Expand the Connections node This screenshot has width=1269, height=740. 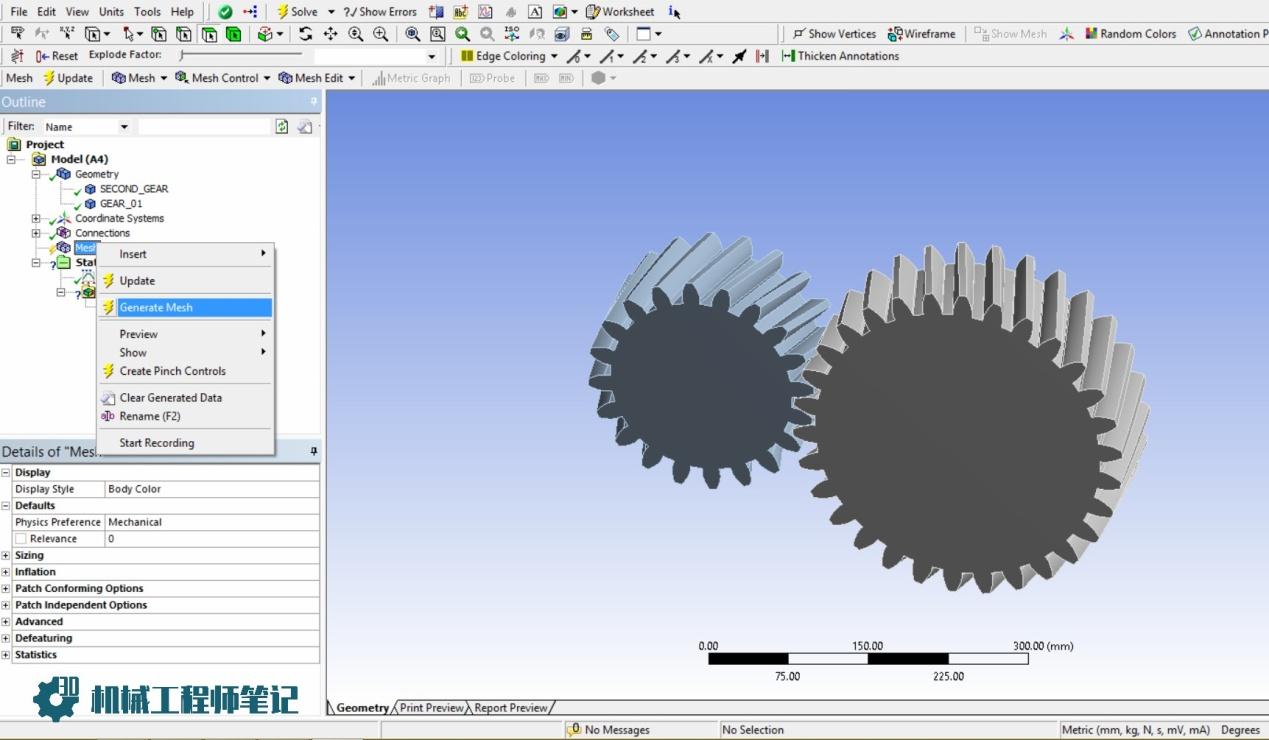click(36, 233)
